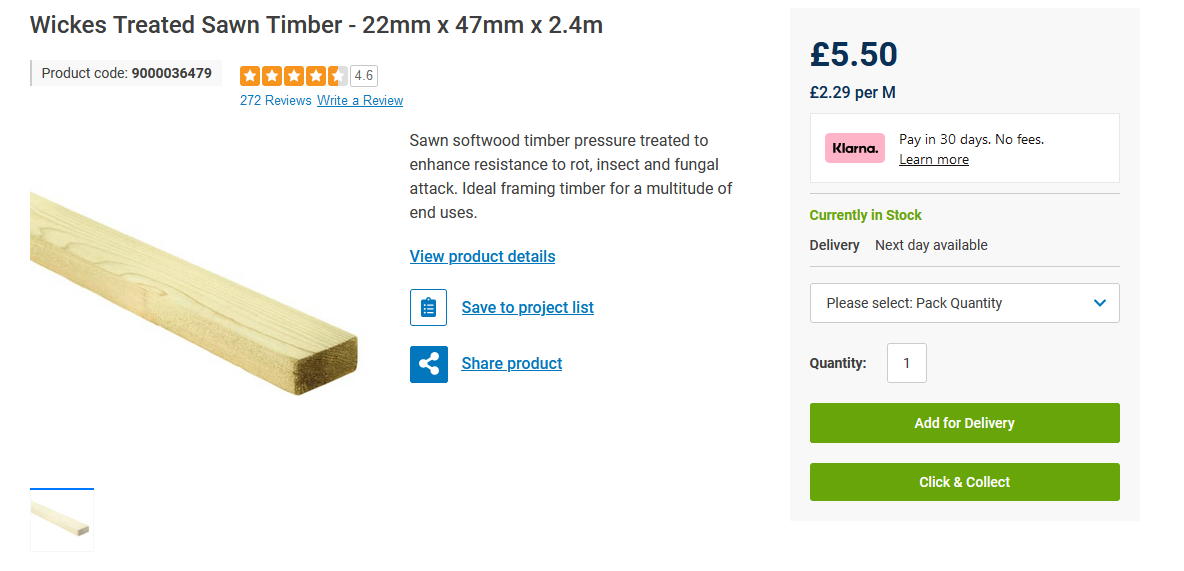Viewport: 1184px width, 571px height.
Task: Click the Wickes Treated Sawn Timber title
Action: coord(316,25)
